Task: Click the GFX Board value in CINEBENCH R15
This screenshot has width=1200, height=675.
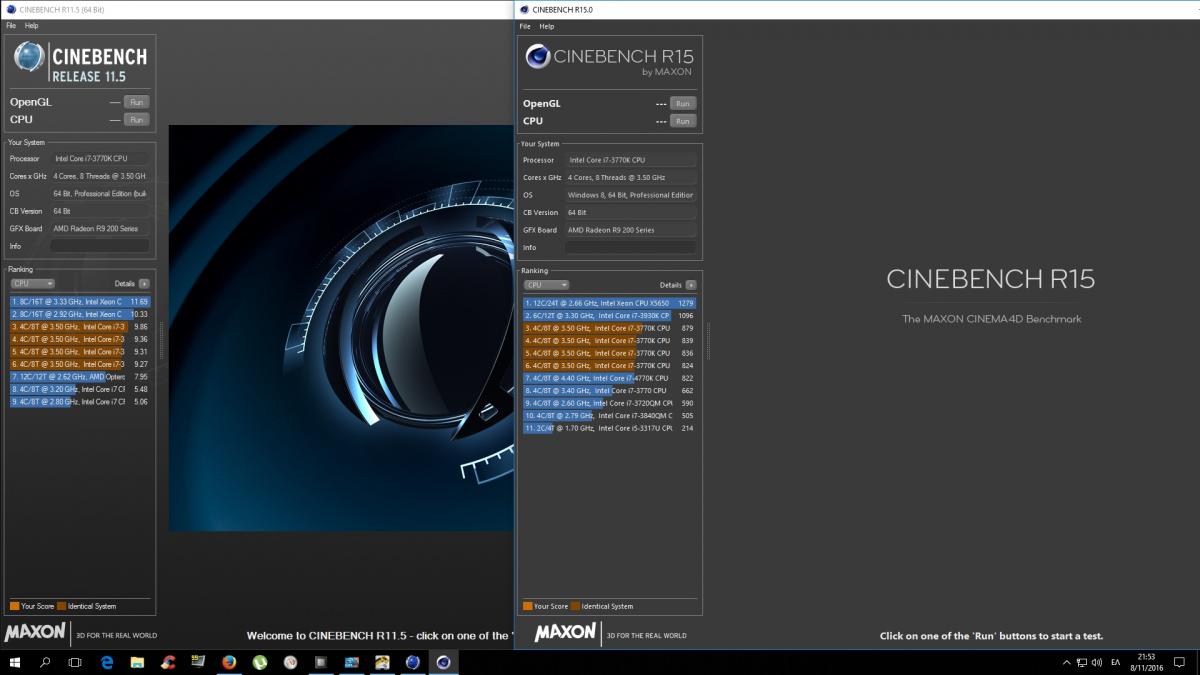Action: [x=630, y=230]
